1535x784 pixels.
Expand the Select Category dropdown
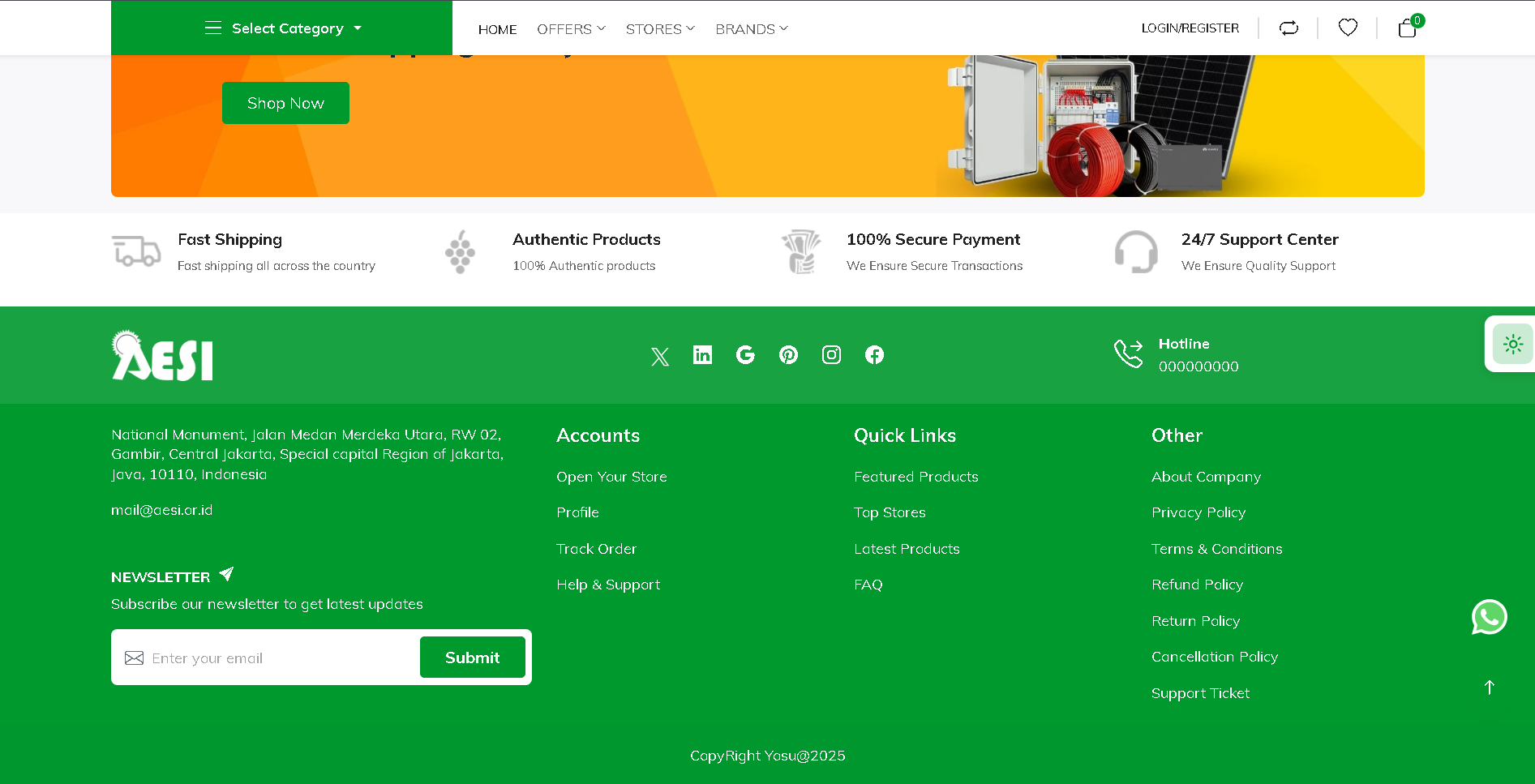282,28
